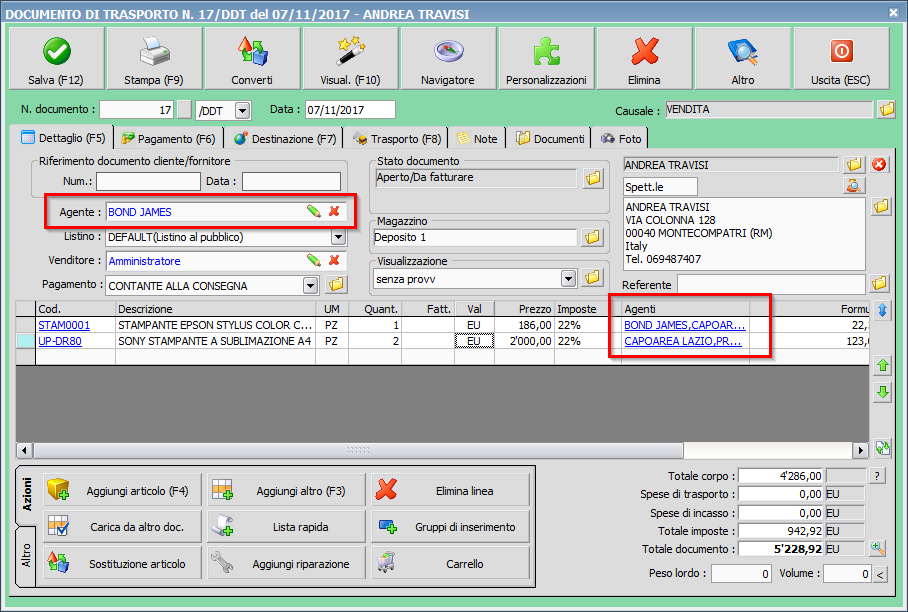The height and width of the screenshot is (612, 908).
Task: Click the ? button beside Totale corpo
Action: (x=877, y=476)
